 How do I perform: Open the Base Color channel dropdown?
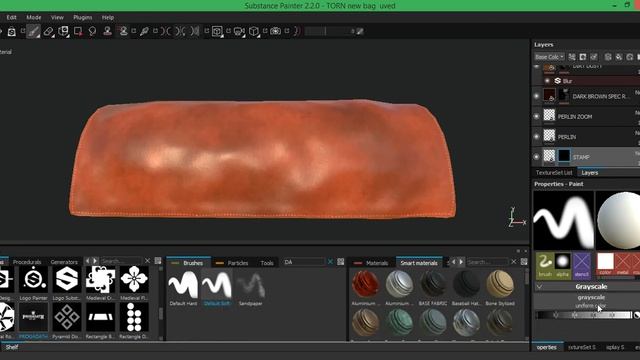pos(549,57)
